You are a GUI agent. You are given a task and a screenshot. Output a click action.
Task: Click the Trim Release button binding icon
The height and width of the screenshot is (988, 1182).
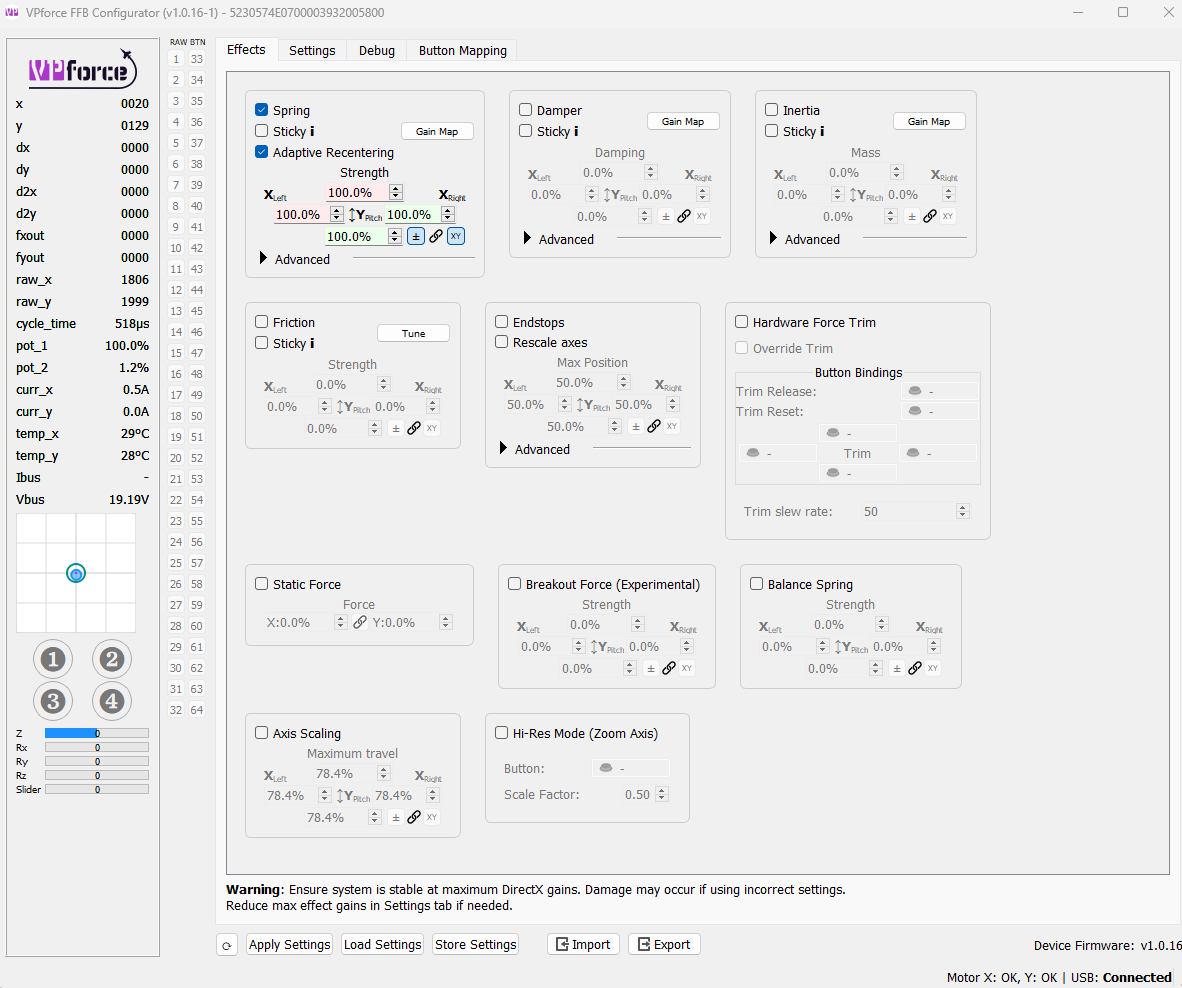pyautogui.click(x=915, y=391)
